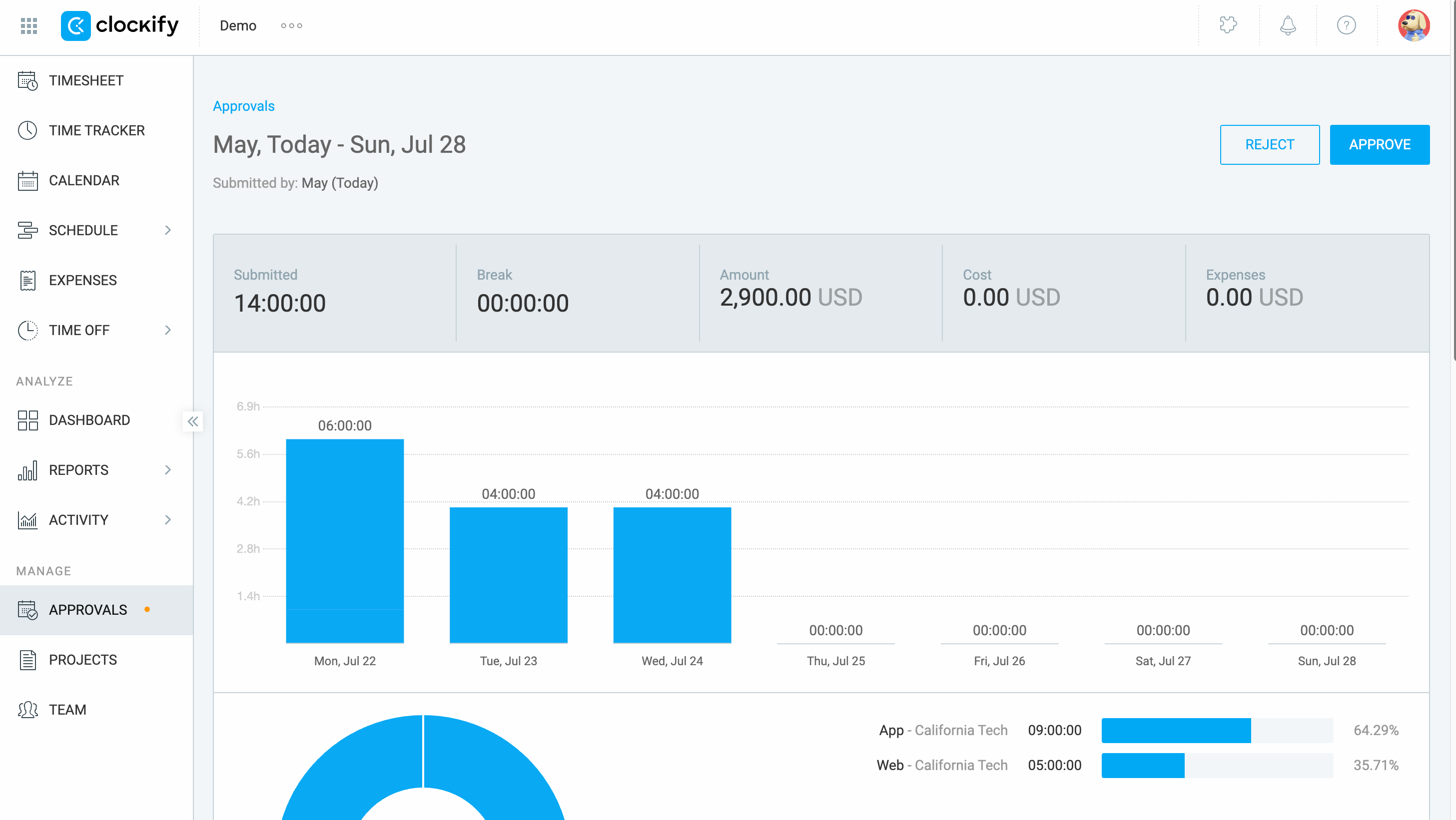Open the apps grid launcher icon

tap(29, 25)
